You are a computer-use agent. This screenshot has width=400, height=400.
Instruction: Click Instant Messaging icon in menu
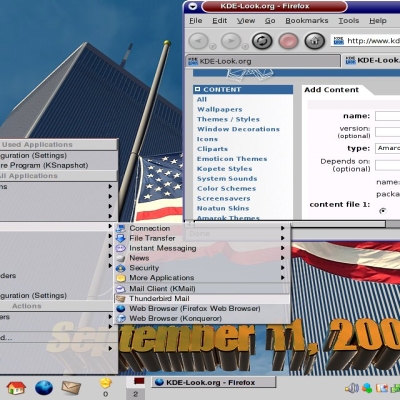click(121, 248)
